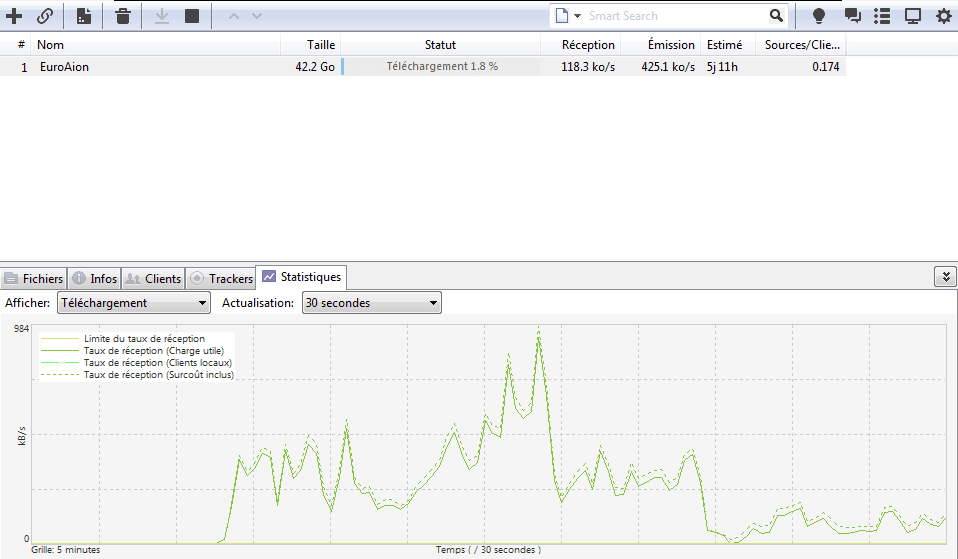The width and height of the screenshot is (958, 559).
Task: Sort list by Taille column header
Action: (321, 45)
